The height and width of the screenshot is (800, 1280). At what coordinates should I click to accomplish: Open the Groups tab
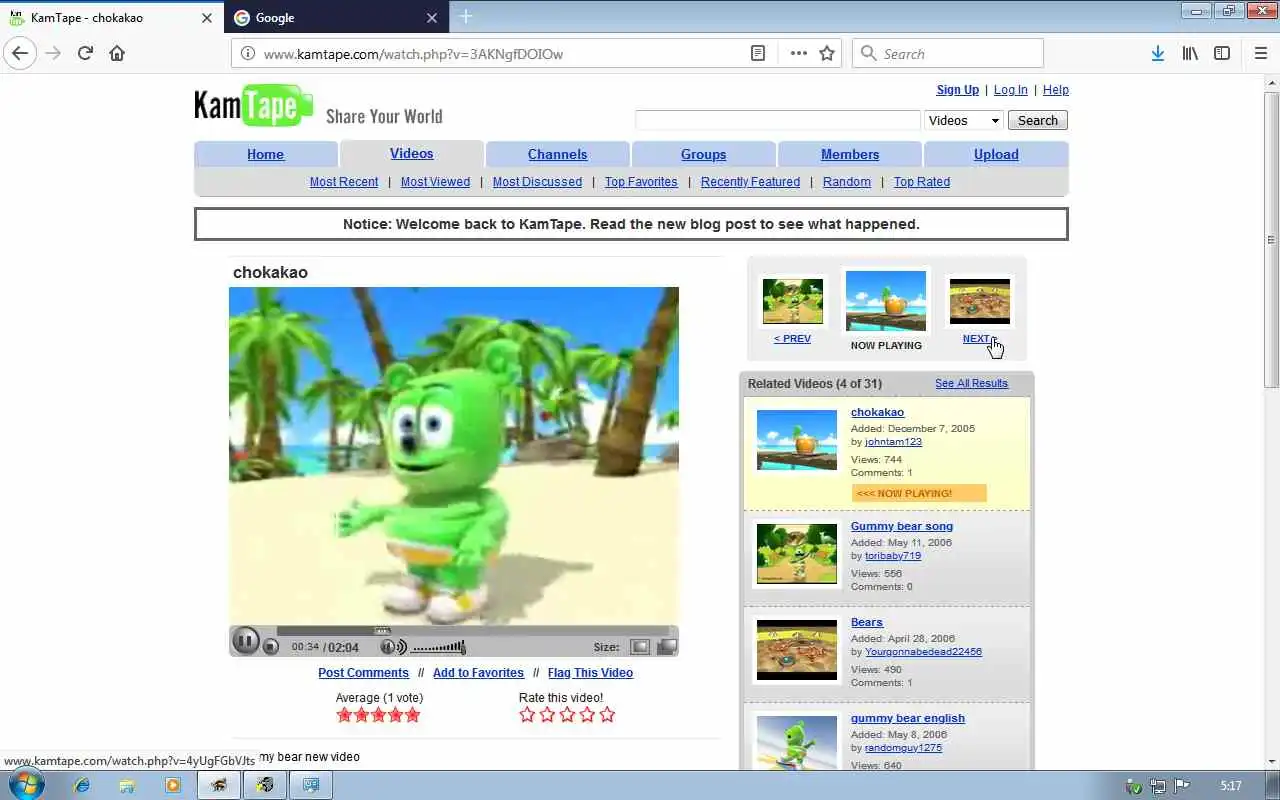(703, 154)
